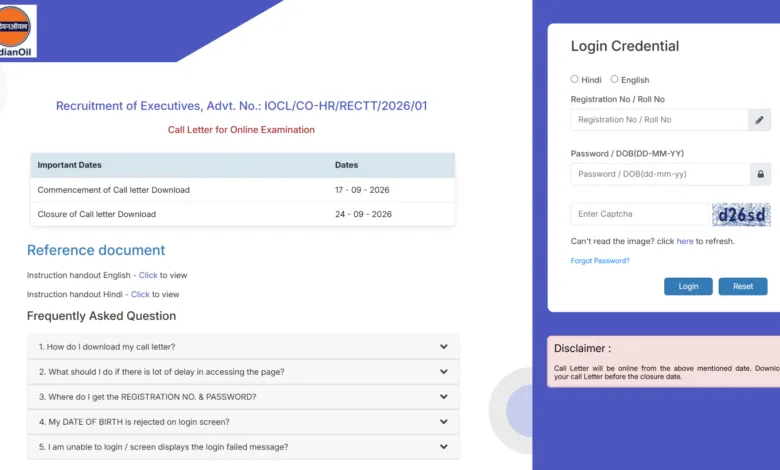Viewport: 780px width, 470px height.
Task: Open the Forgot Password link
Action: [x=600, y=261]
